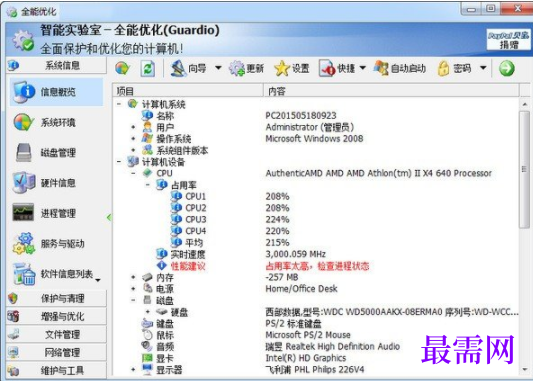Switch to 增强与优化 panel tab
Viewport: 533px width, 381px height.
point(56,316)
